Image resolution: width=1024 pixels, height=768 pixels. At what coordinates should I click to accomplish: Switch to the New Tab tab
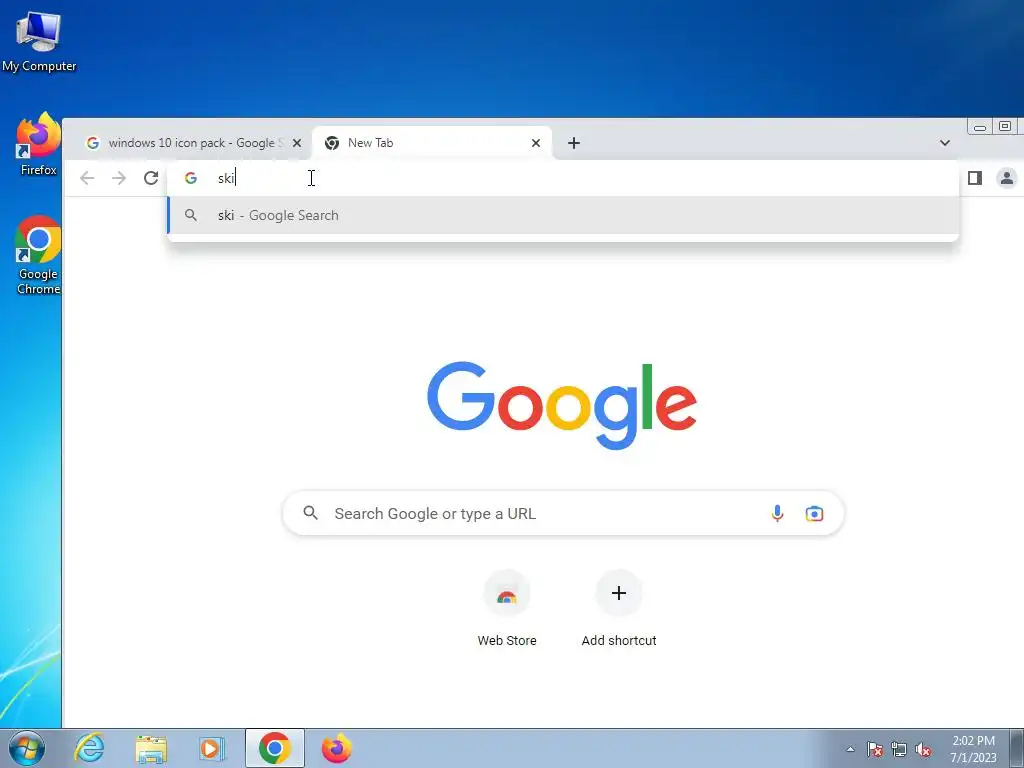[432, 142]
